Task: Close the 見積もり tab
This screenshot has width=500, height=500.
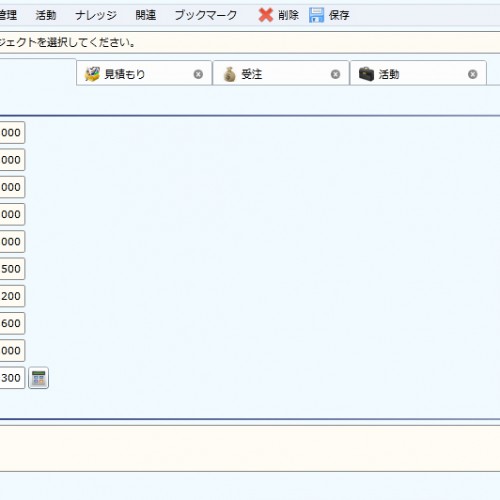Action: click(x=198, y=74)
